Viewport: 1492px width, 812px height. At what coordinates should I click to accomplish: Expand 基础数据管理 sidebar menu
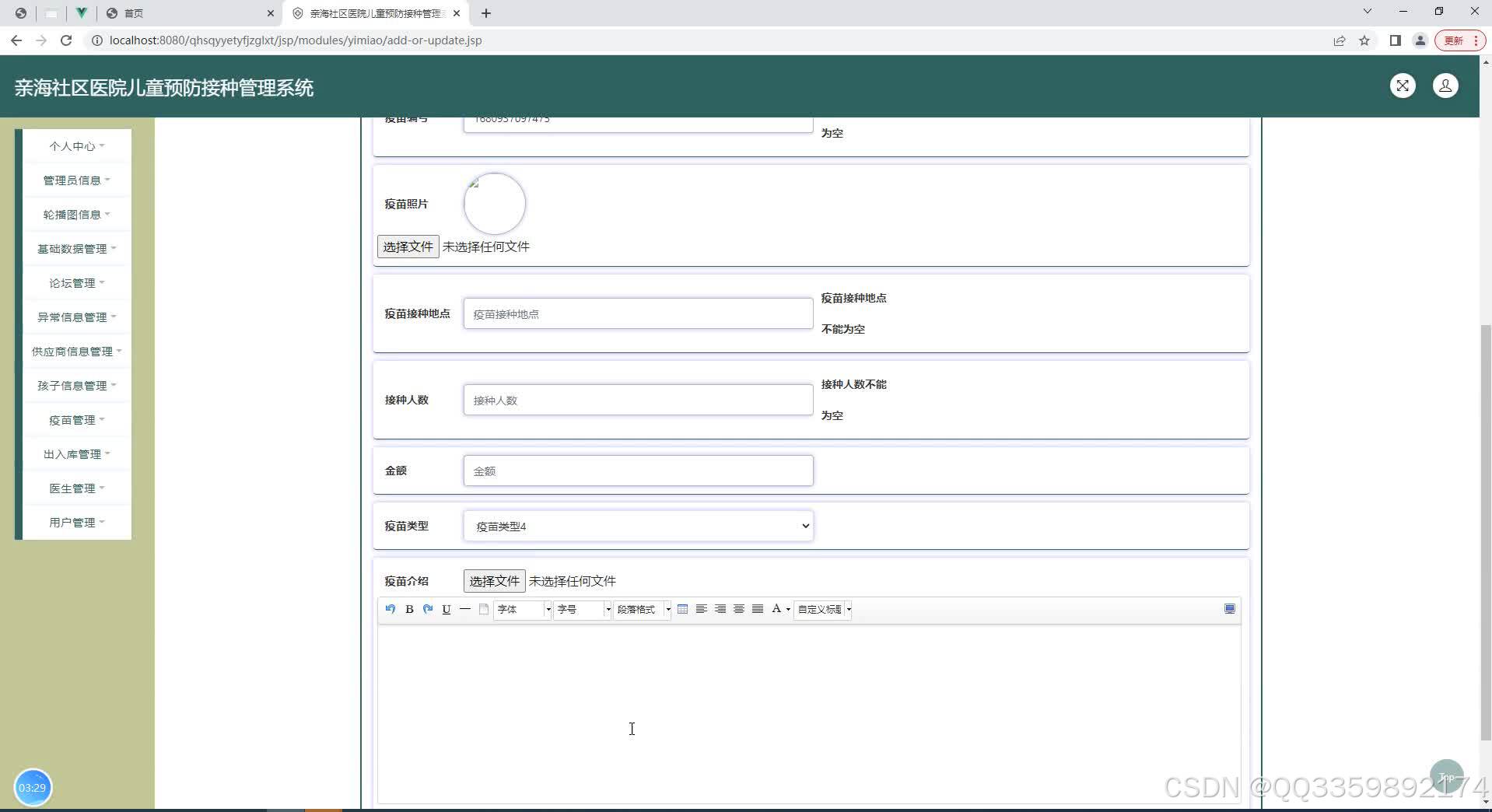[x=76, y=249]
